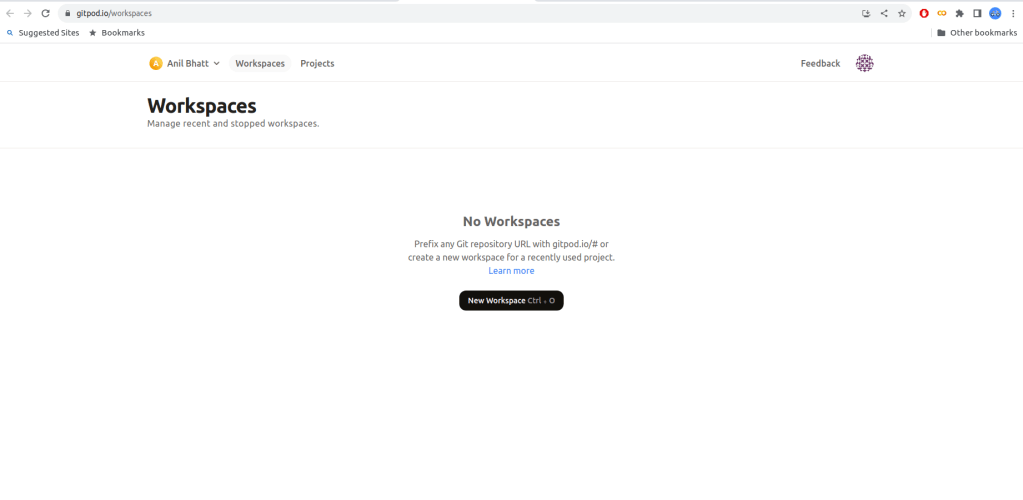Click the install app icon in address bar

tap(866, 13)
